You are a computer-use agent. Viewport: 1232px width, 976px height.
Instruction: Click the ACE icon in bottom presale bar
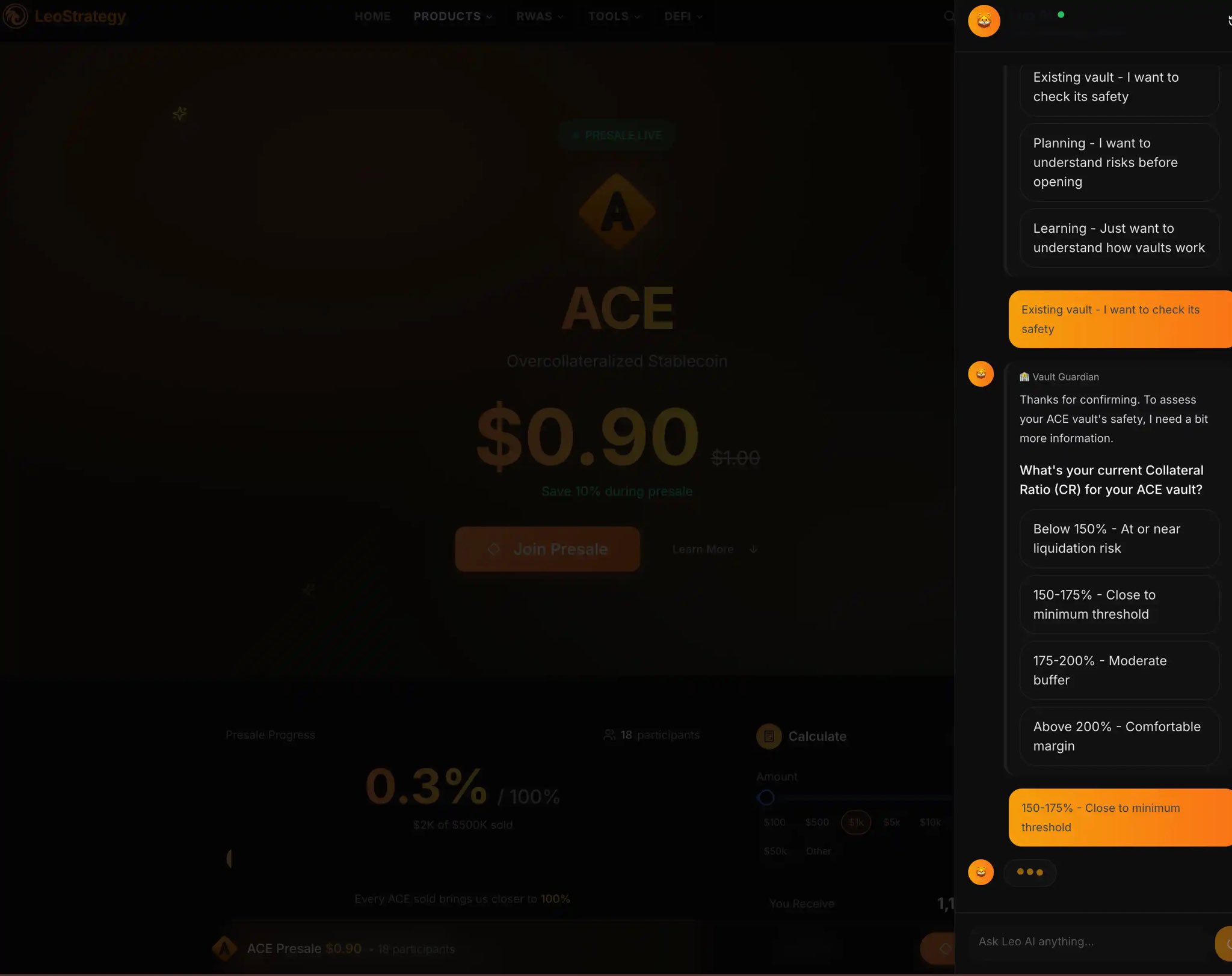click(224, 949)
